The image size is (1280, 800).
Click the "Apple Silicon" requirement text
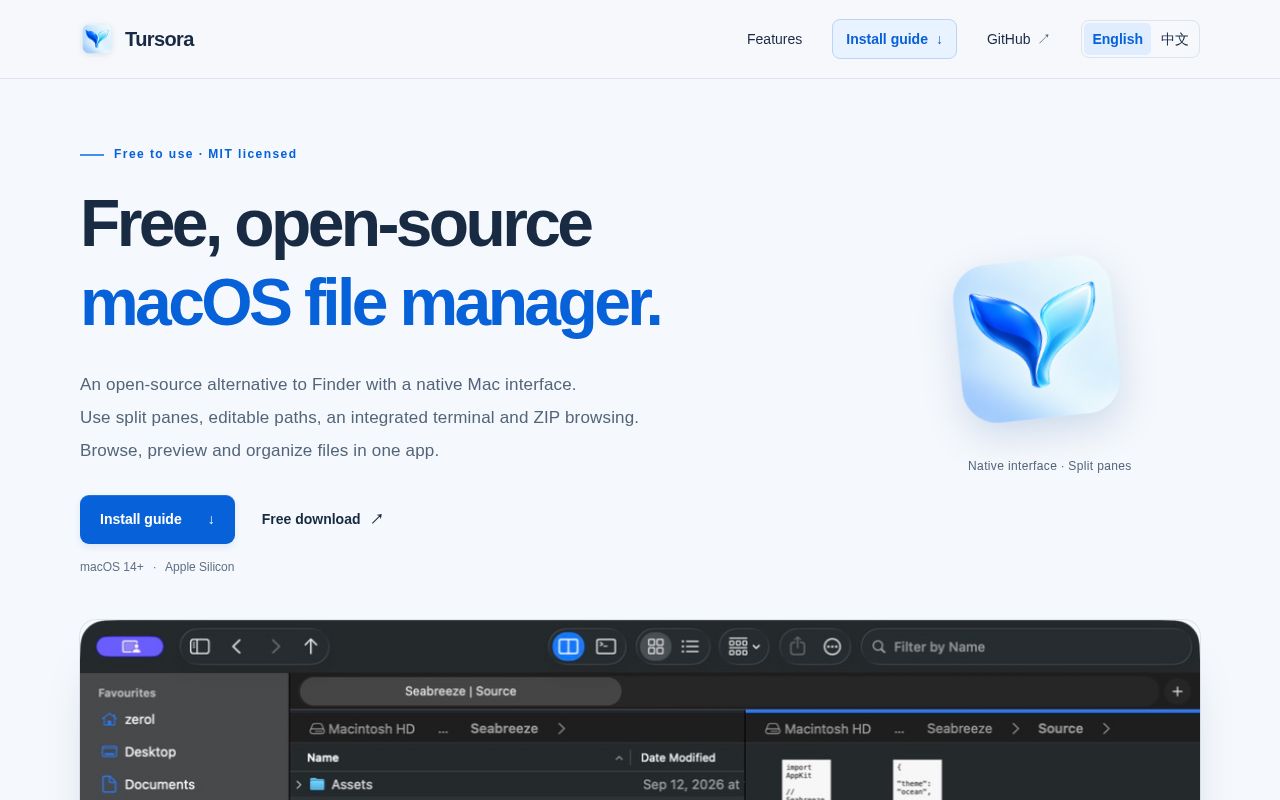coord(200,567)
